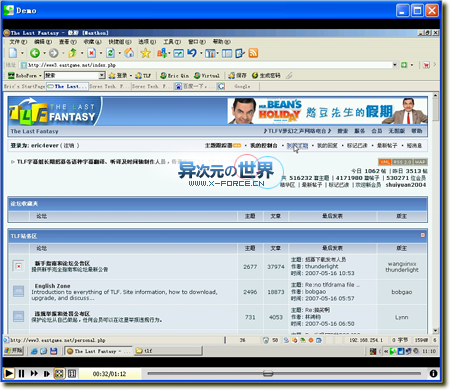Open the 帮助 menu in menu bar

(x=222, y=42)
